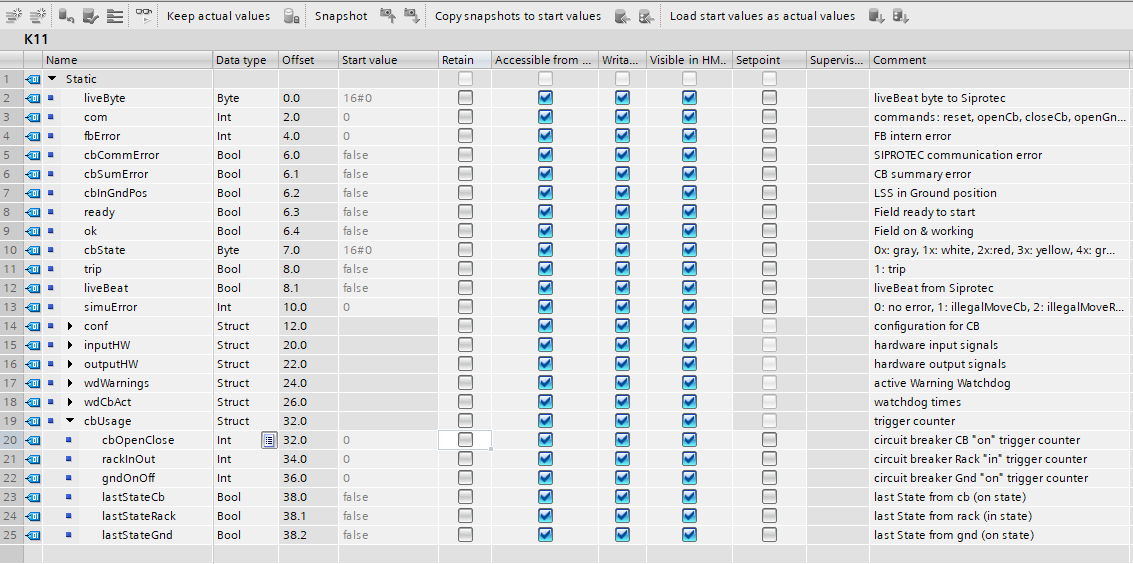Select the simuError variable name cell
1133x564 pixels.
(x=110, y=307)
